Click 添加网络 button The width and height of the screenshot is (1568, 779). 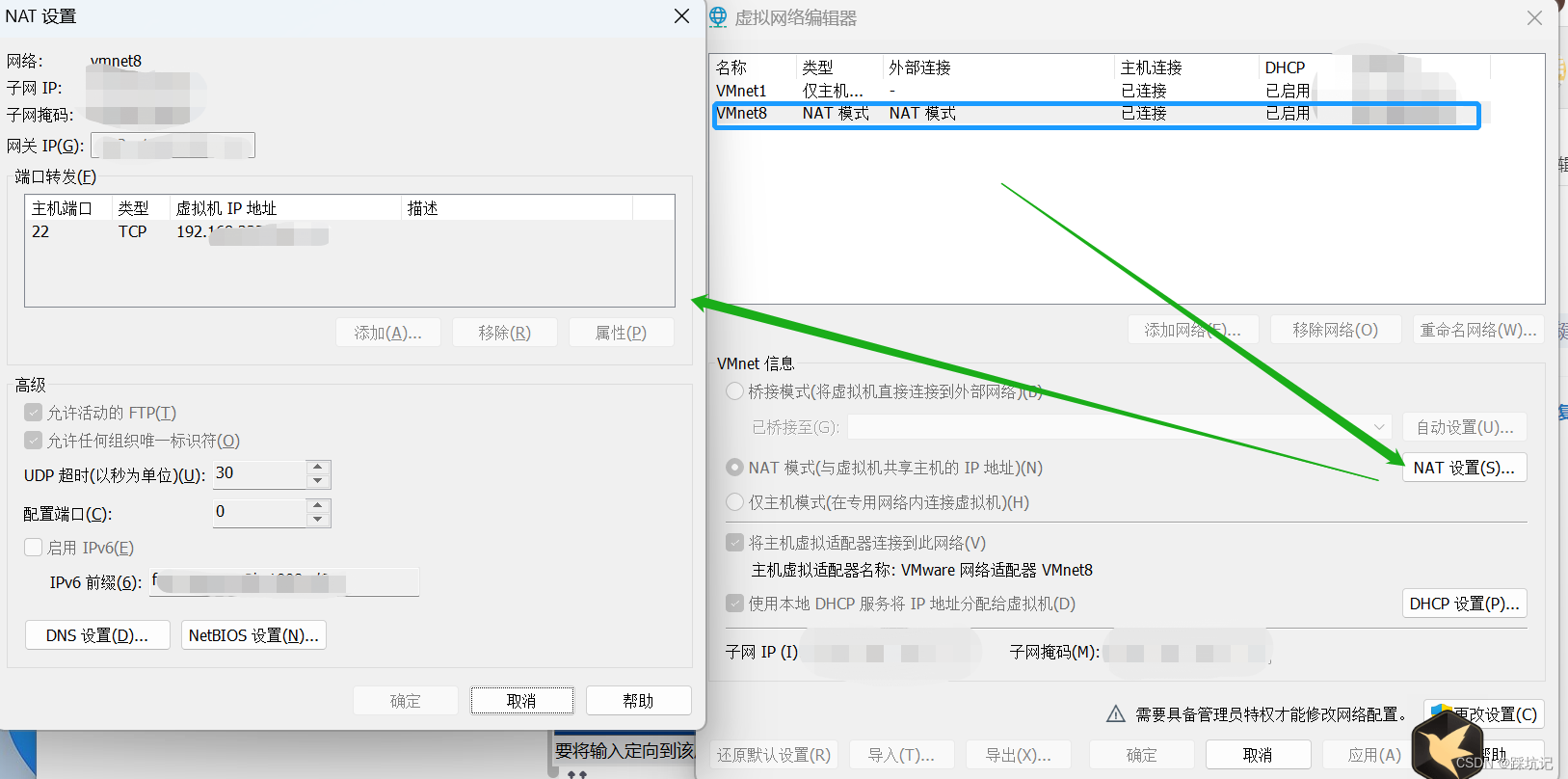[x=1192, y=330]
